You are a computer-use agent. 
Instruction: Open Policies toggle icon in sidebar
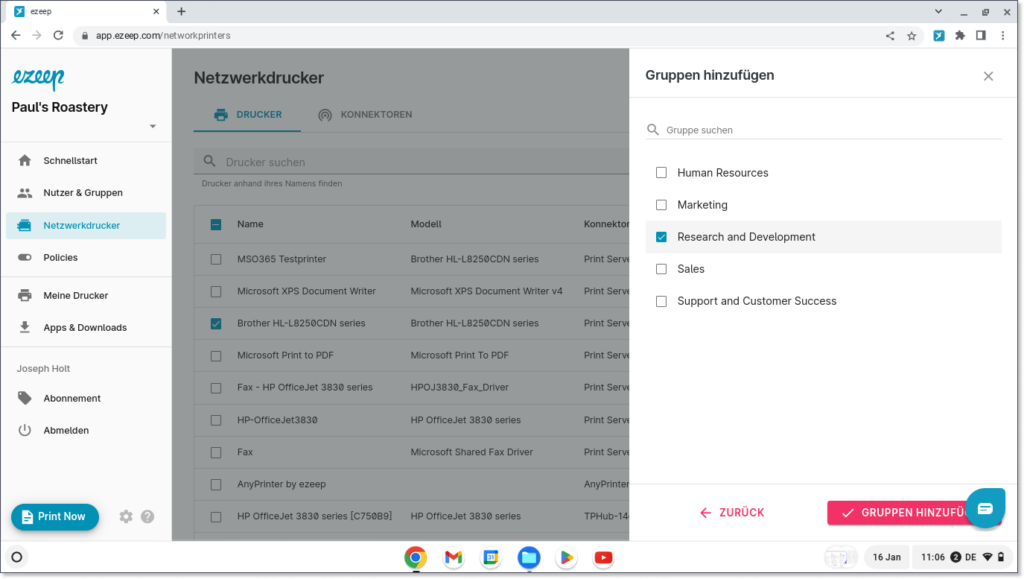pos(25,257)
